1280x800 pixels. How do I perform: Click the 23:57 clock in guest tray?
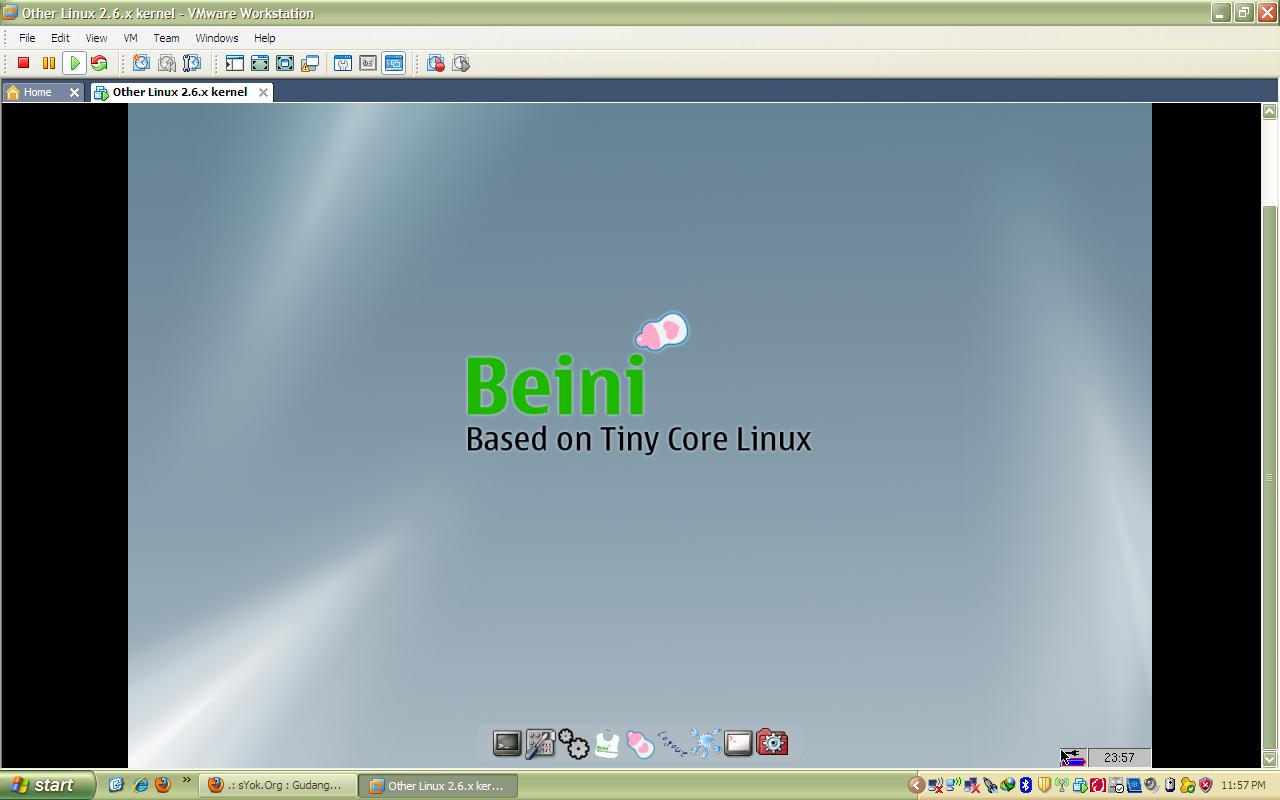point(1119,757)
